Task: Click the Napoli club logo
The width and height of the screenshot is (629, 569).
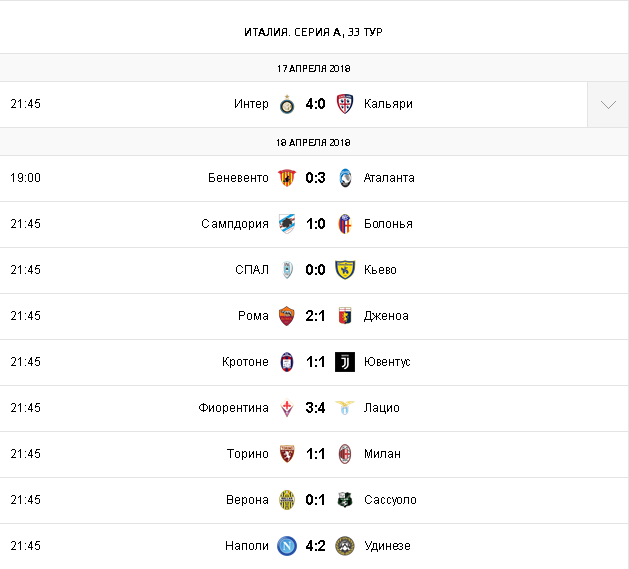Action: pyautogui.click(x=287, y=546)
